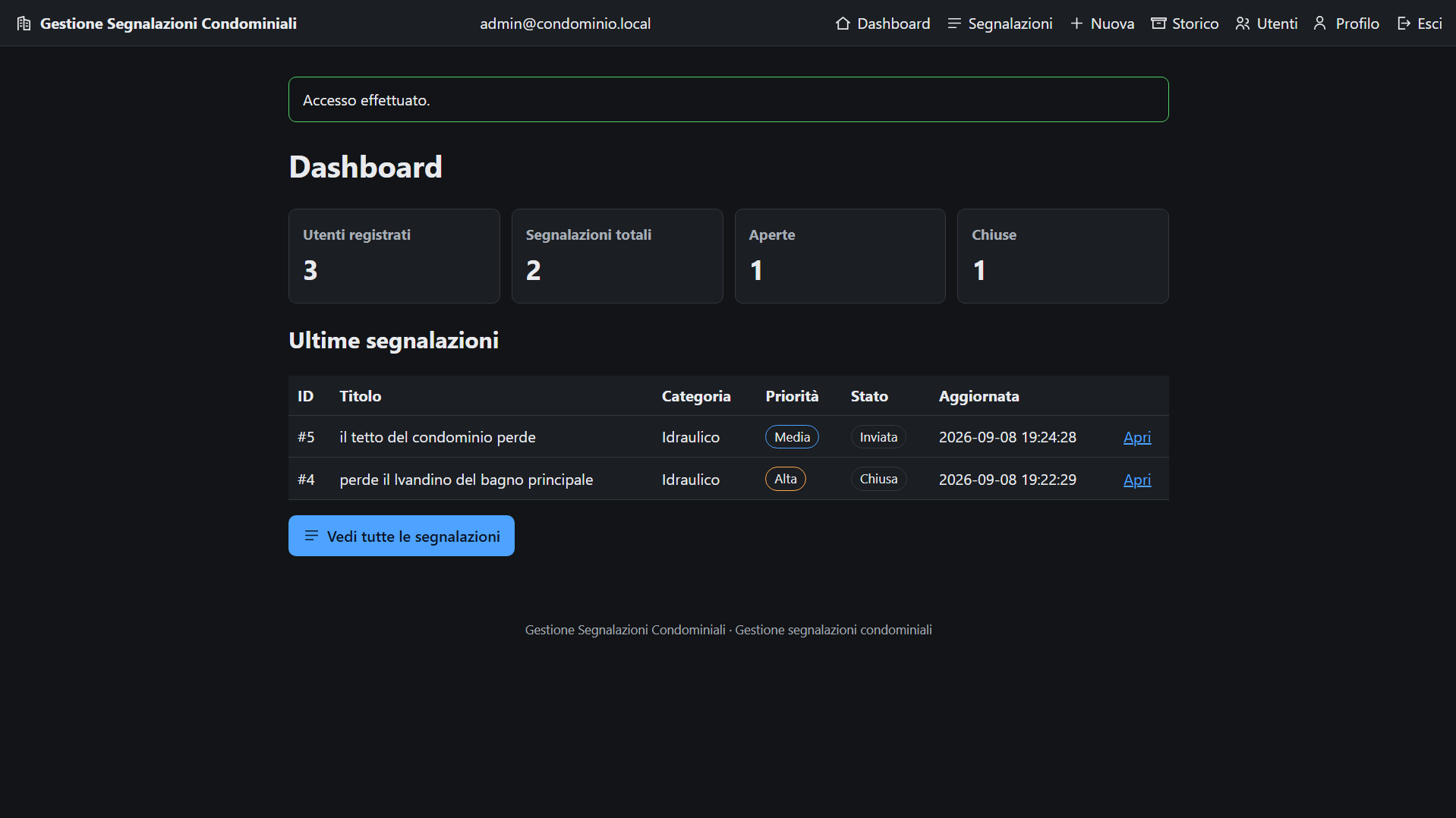
Task: Click timestamp 2026-09-08 19:24:28
Action: pyautogui.click(x=1007, y=437)
